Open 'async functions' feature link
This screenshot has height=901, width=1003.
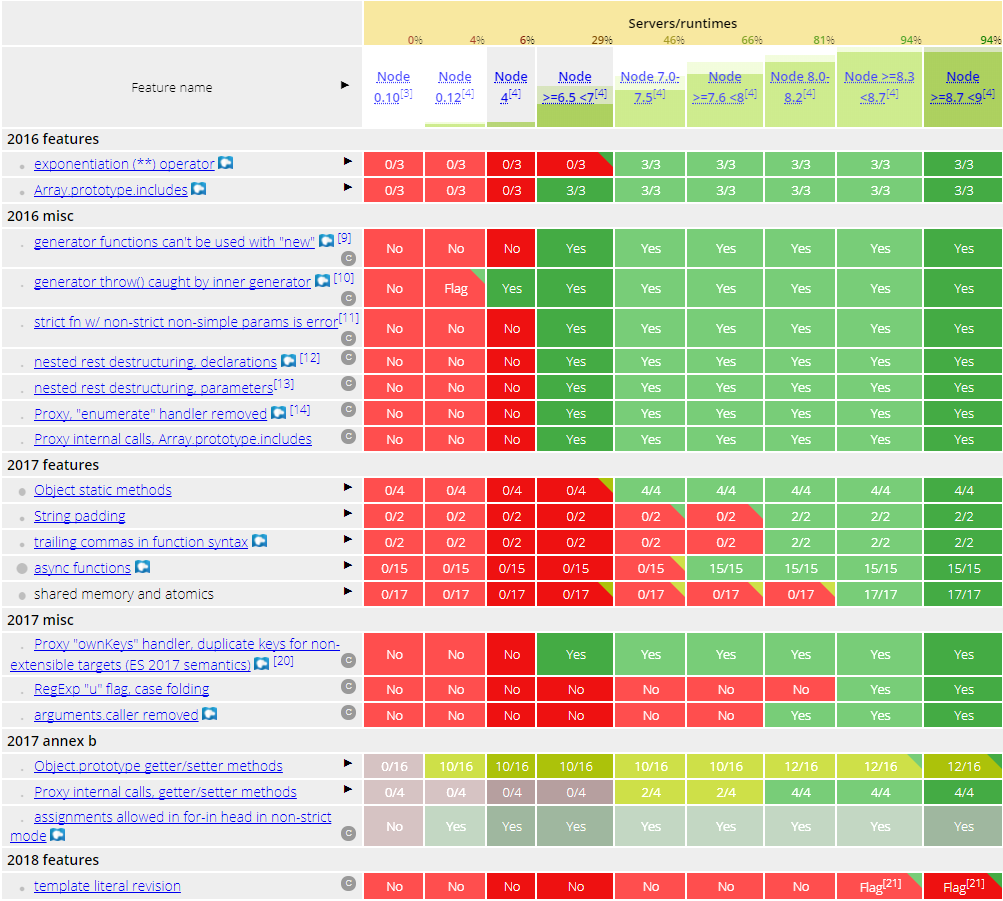[x=82, y=568]
